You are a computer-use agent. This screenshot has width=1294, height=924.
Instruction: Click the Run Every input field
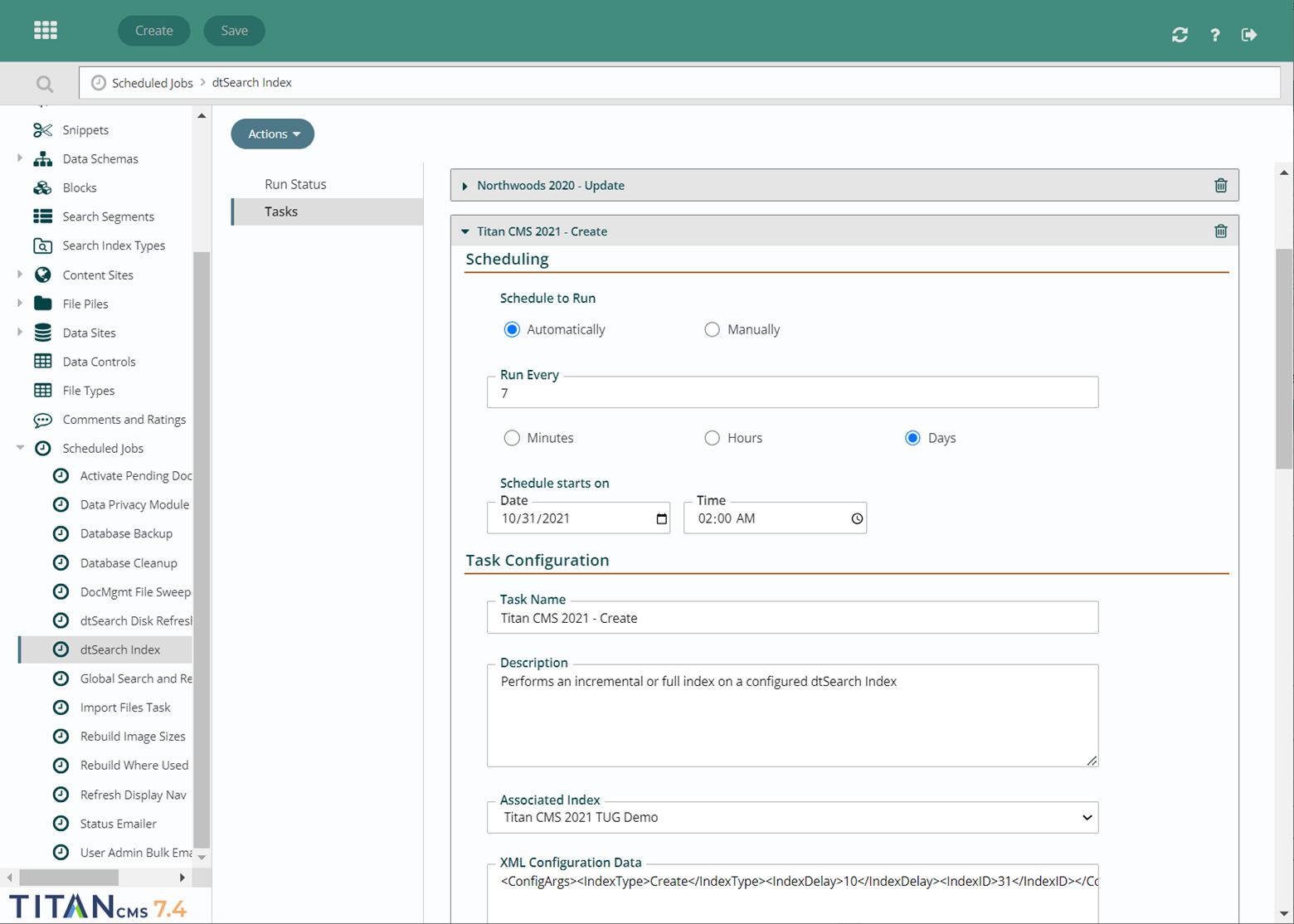tap(793, 393)
